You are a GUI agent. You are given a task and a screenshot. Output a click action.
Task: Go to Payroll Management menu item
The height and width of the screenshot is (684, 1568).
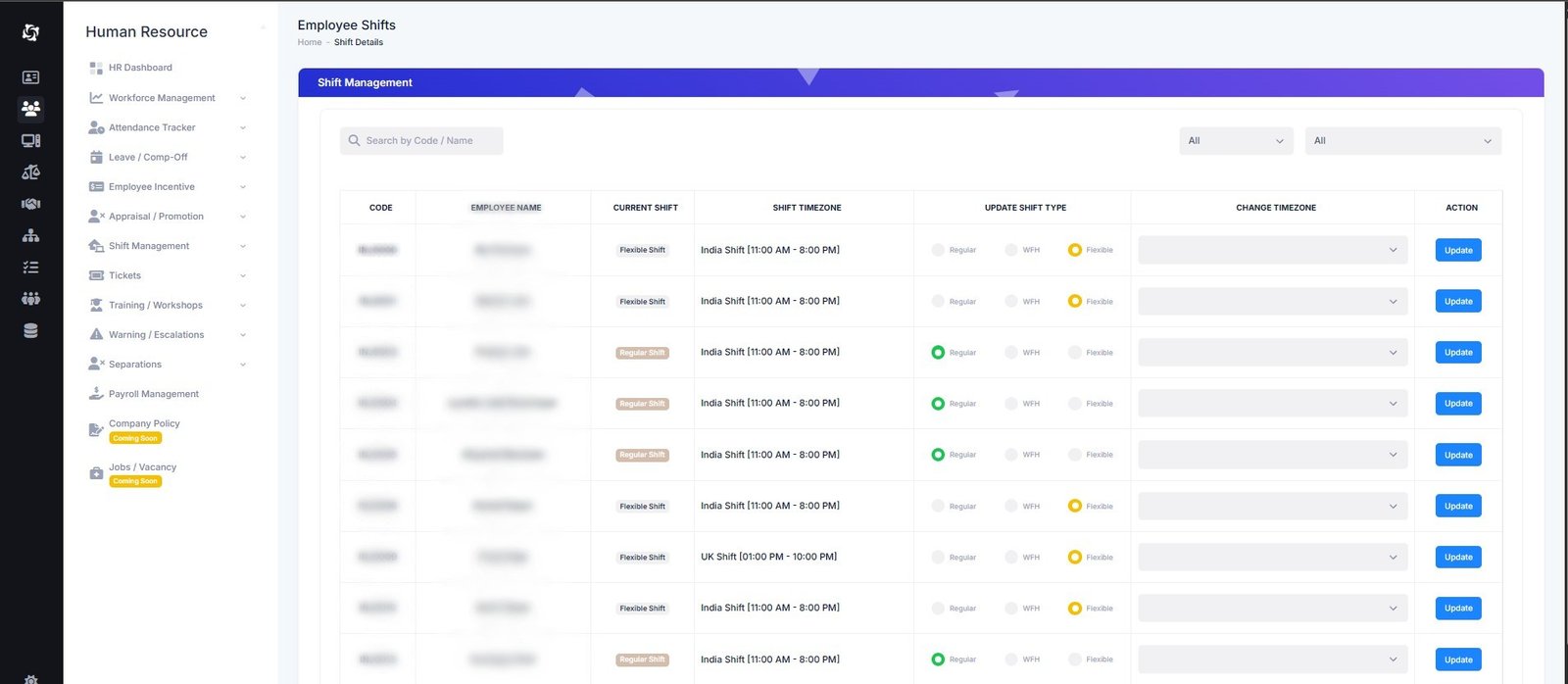coord(154,394)
